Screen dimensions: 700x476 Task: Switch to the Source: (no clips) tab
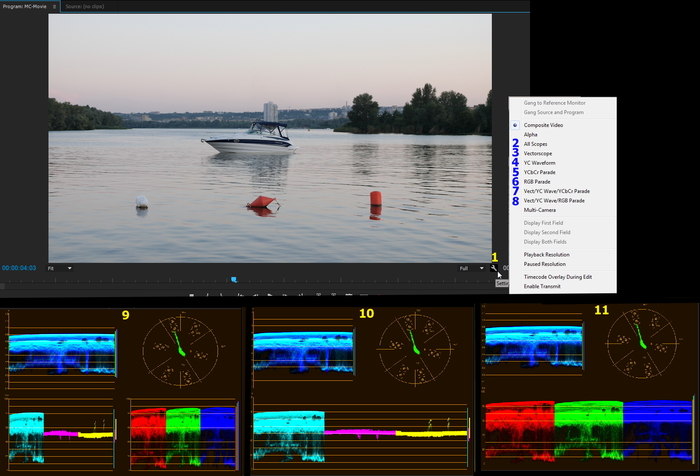pos(85,7)
